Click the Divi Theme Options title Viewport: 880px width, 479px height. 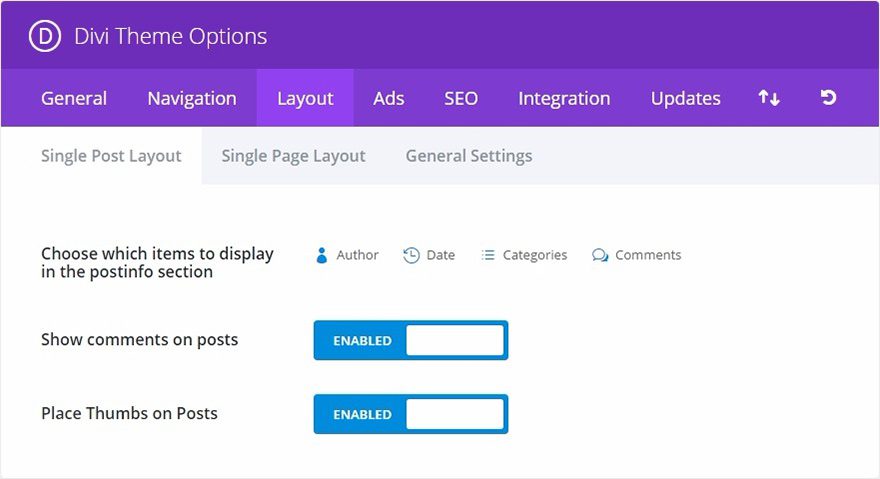[x=171, y=36]
